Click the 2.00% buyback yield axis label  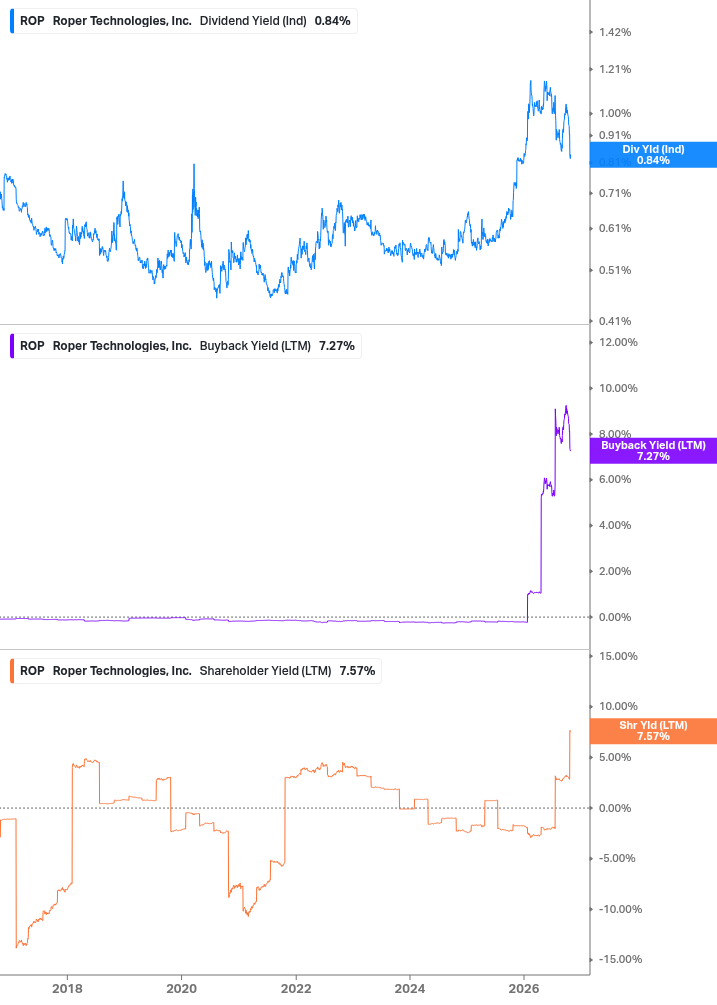(x=615, y=571)
